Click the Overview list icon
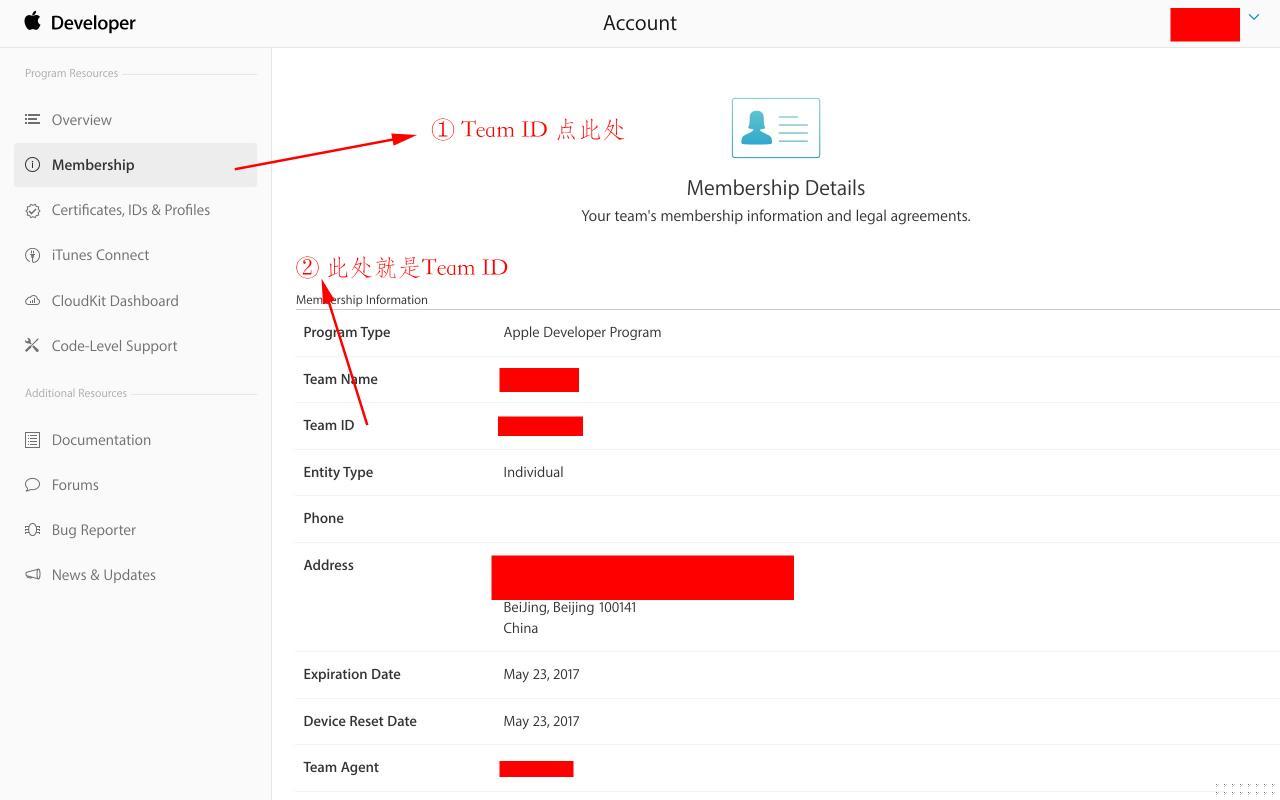The width and height of the screenshot is (1280, 800). click(x=33, y=119)
